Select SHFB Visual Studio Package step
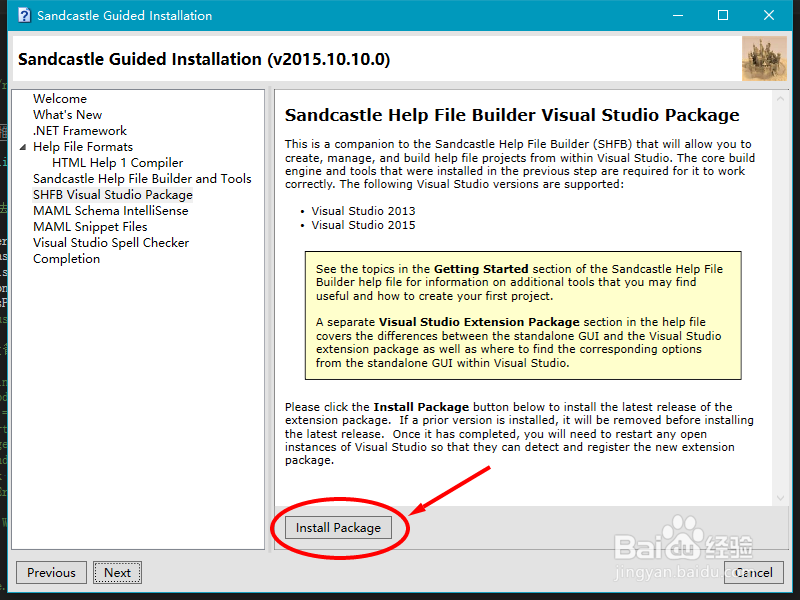Image resolution: width=800 pixels, height=600 pixels. click(x=113, y=195)
